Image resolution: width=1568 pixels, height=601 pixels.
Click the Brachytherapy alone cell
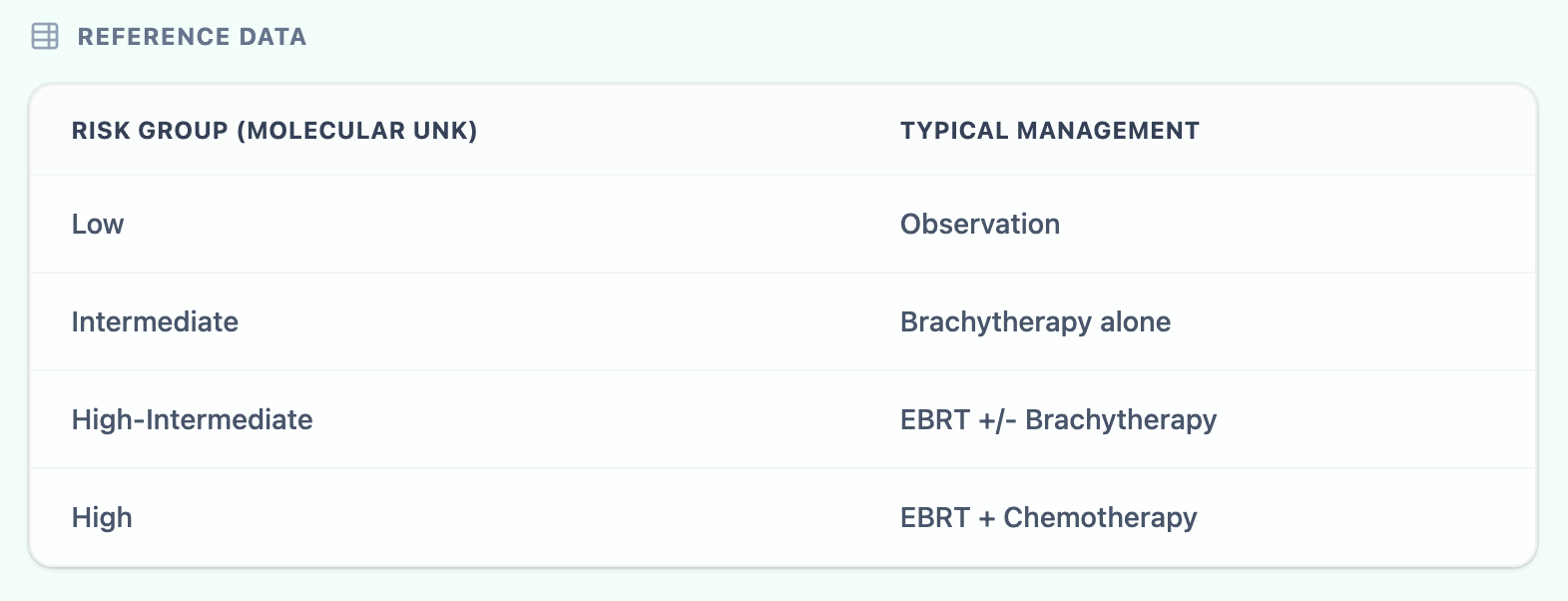pos(1035,322)
